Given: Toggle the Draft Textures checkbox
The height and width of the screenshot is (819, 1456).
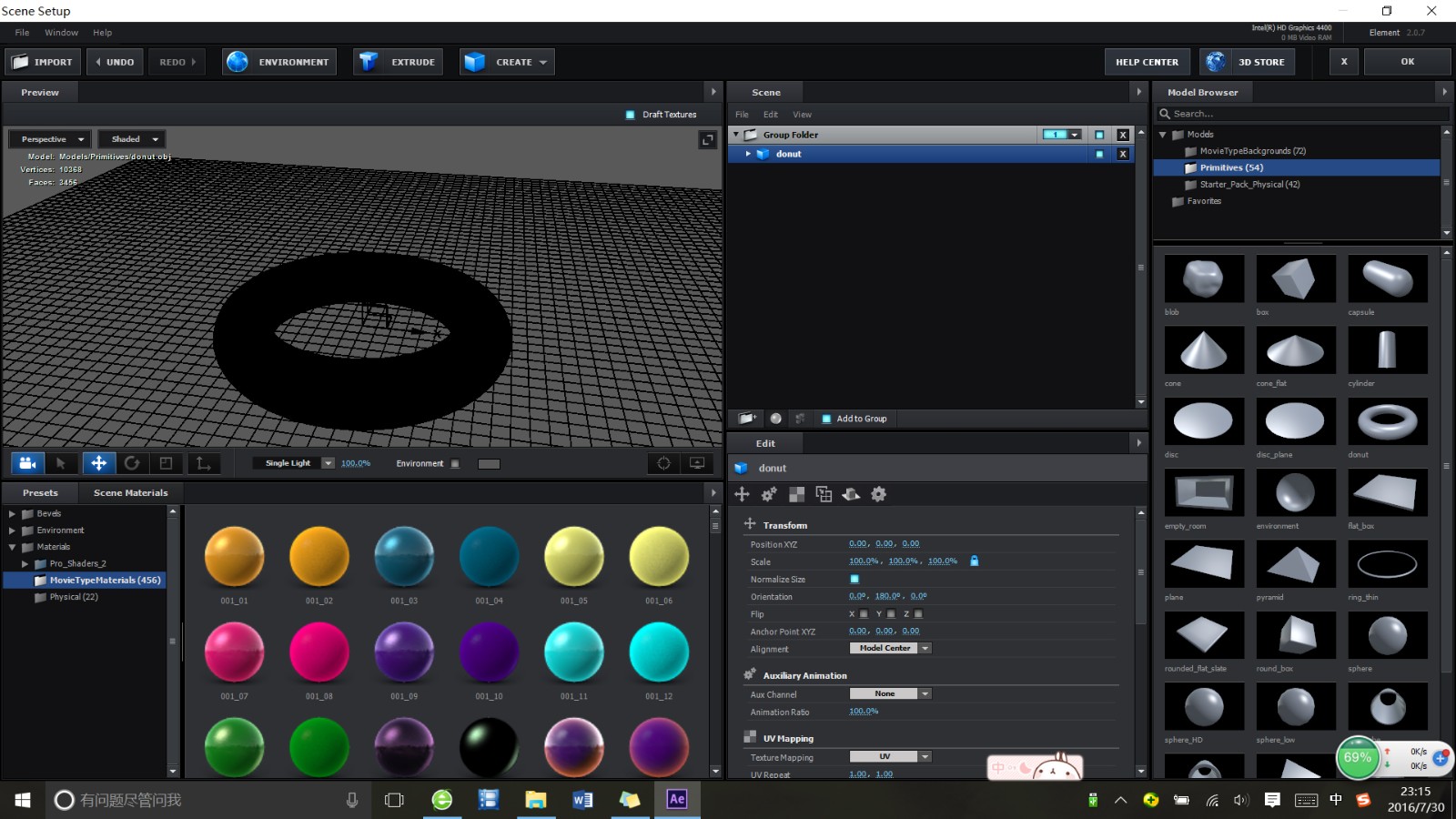Looking at the screenshot, I should click(629, 114).
